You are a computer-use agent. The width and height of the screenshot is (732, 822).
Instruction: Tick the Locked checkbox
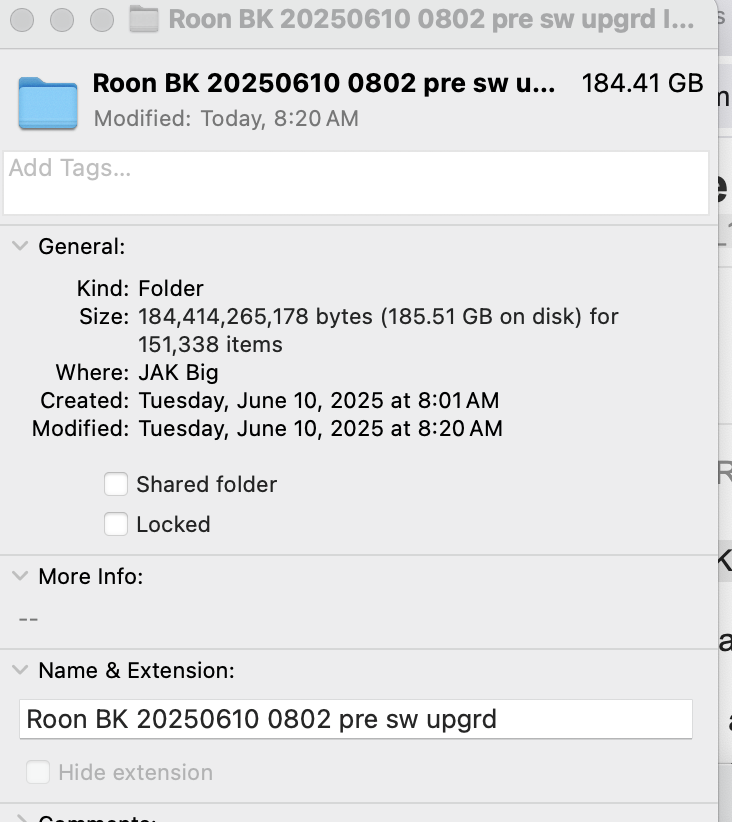pos(116,524)
